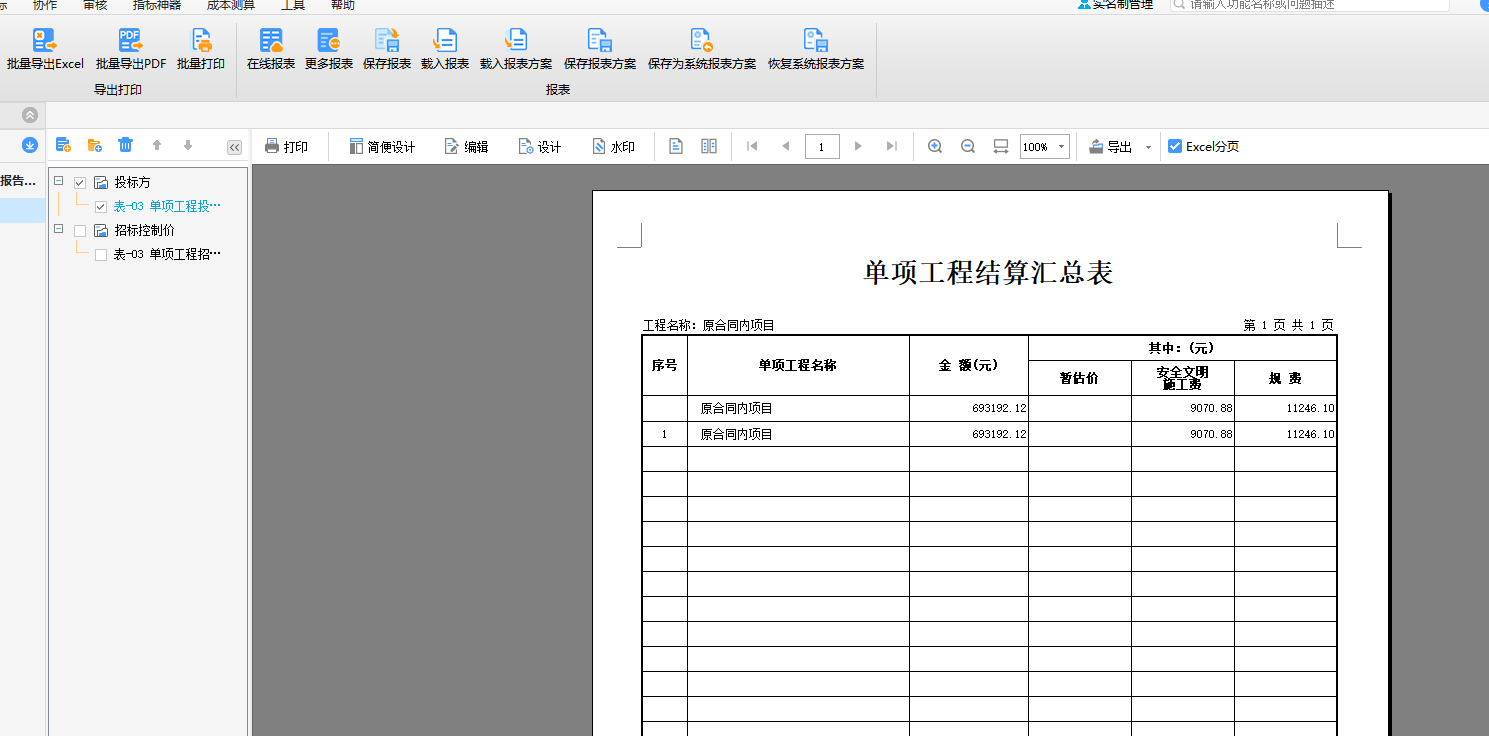Click the 批量打印 icon
Screen dimensions: 1489x736
[201, 40]
